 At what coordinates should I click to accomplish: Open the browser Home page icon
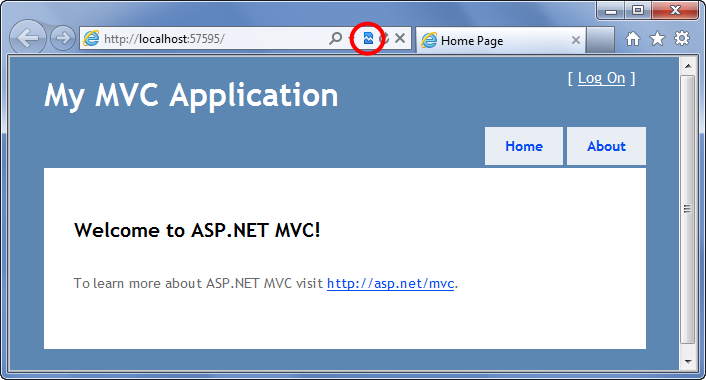coord(633,39)
